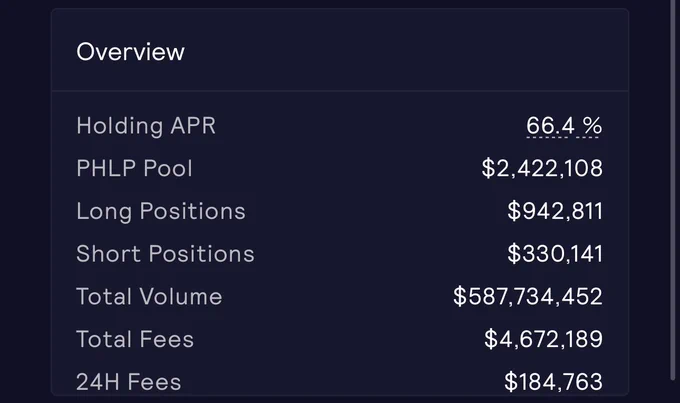This screenshot has width=680, height=403.
Task: Select the $4,672,189 total fees figure
Action: click(543, 339)
